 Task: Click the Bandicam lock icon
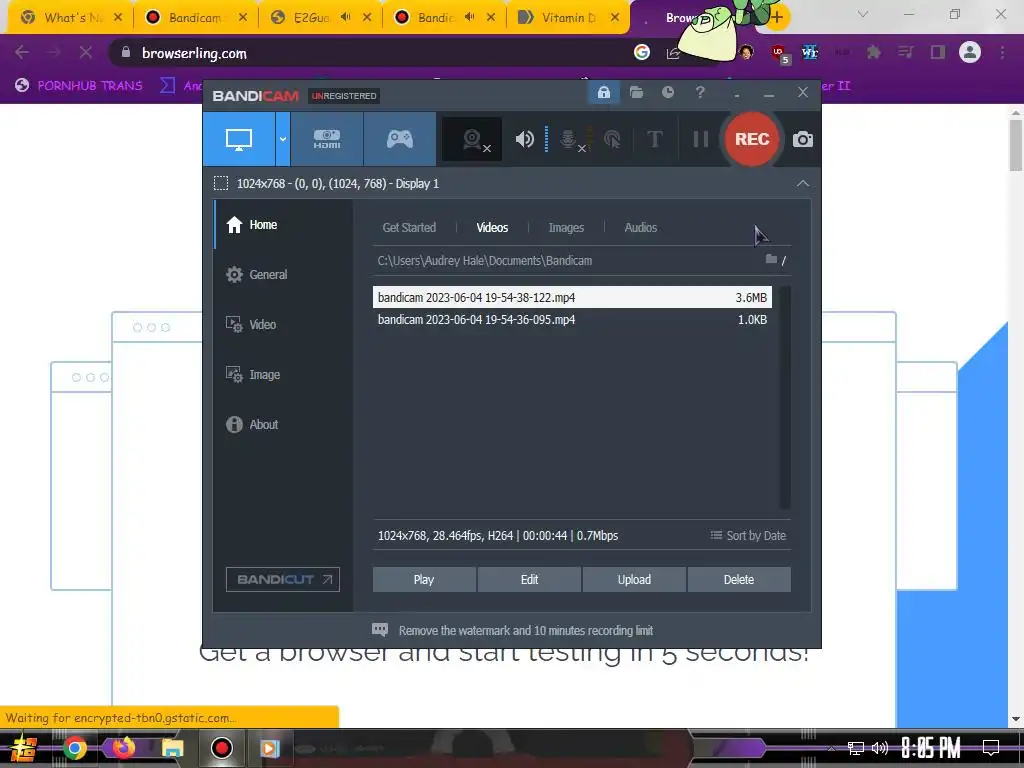point(603,93)
